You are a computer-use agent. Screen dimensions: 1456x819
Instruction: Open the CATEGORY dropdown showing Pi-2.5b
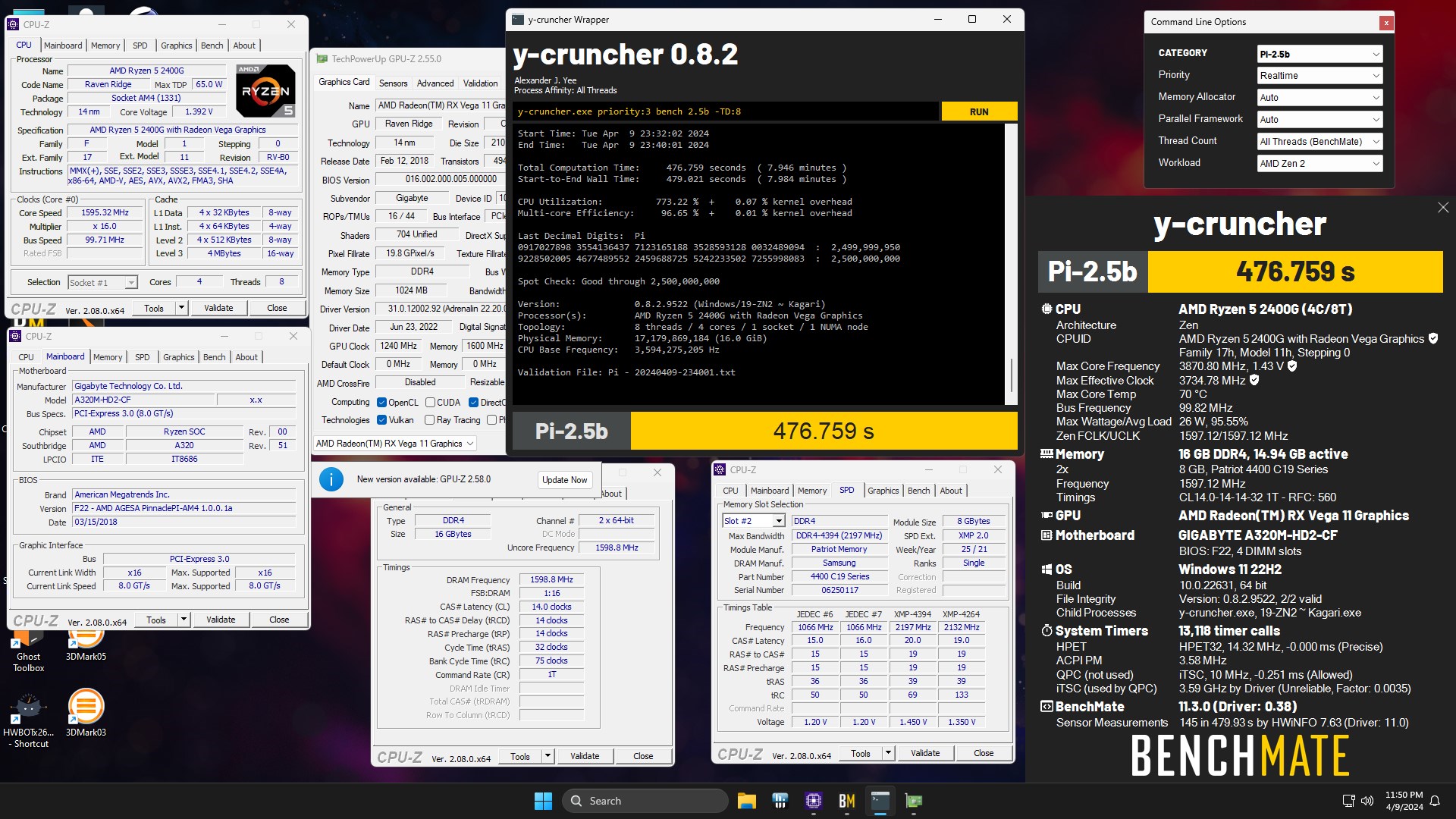(x=1319, y=54)
